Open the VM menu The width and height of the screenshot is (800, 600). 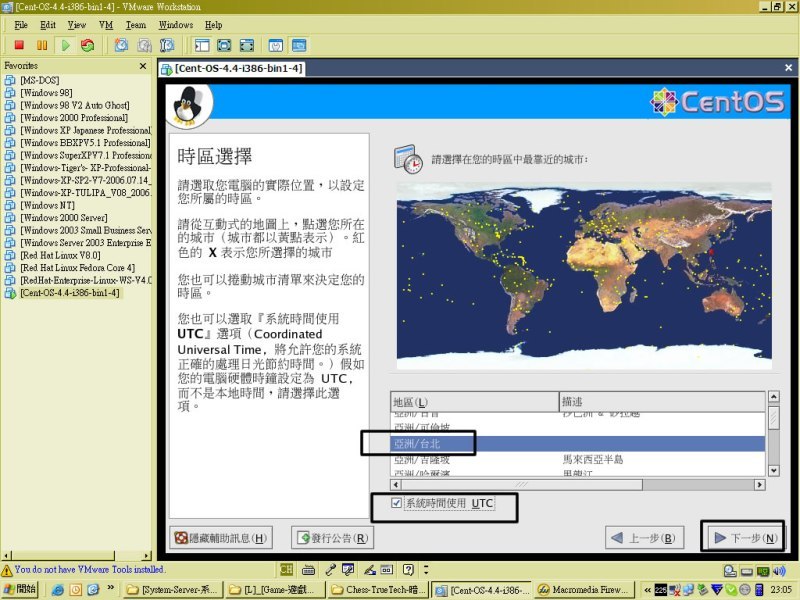[106, 25]
